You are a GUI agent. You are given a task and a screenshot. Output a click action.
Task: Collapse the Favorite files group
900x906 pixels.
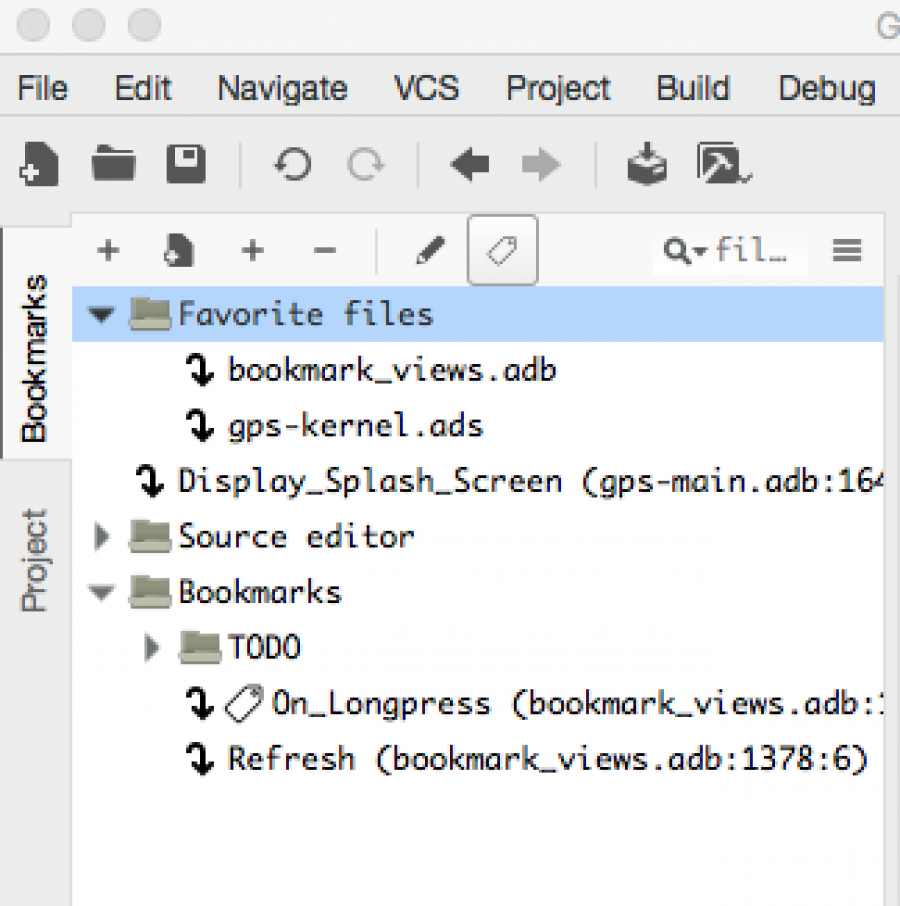pos(101,314)
